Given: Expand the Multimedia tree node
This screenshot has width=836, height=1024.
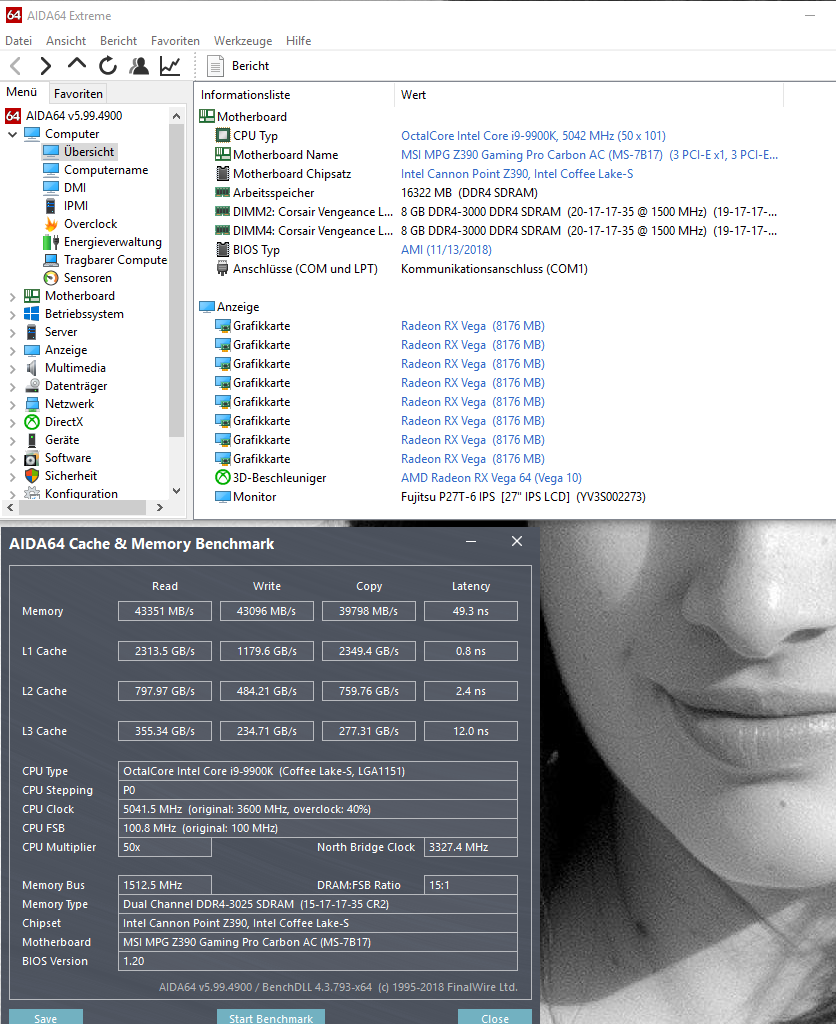Looking at the screenshot, I should (12, 369).
